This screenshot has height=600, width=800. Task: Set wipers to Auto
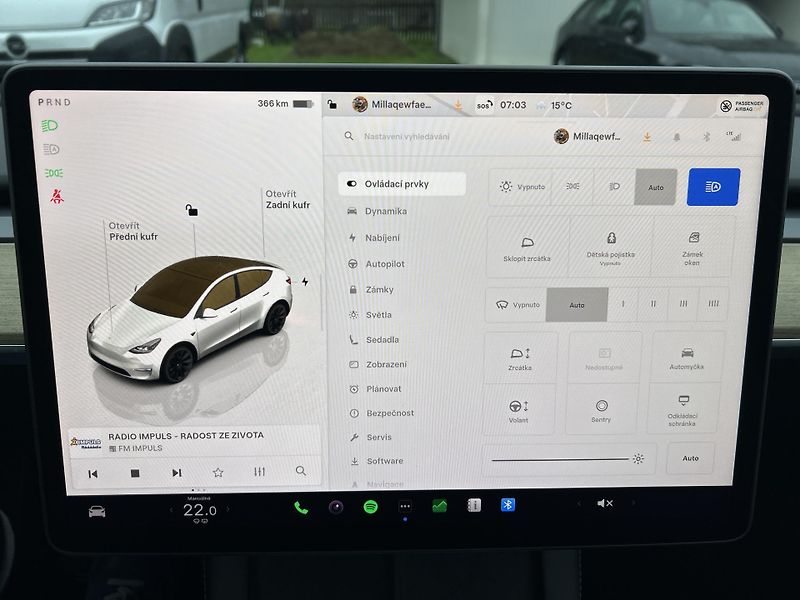coord(577,305)
